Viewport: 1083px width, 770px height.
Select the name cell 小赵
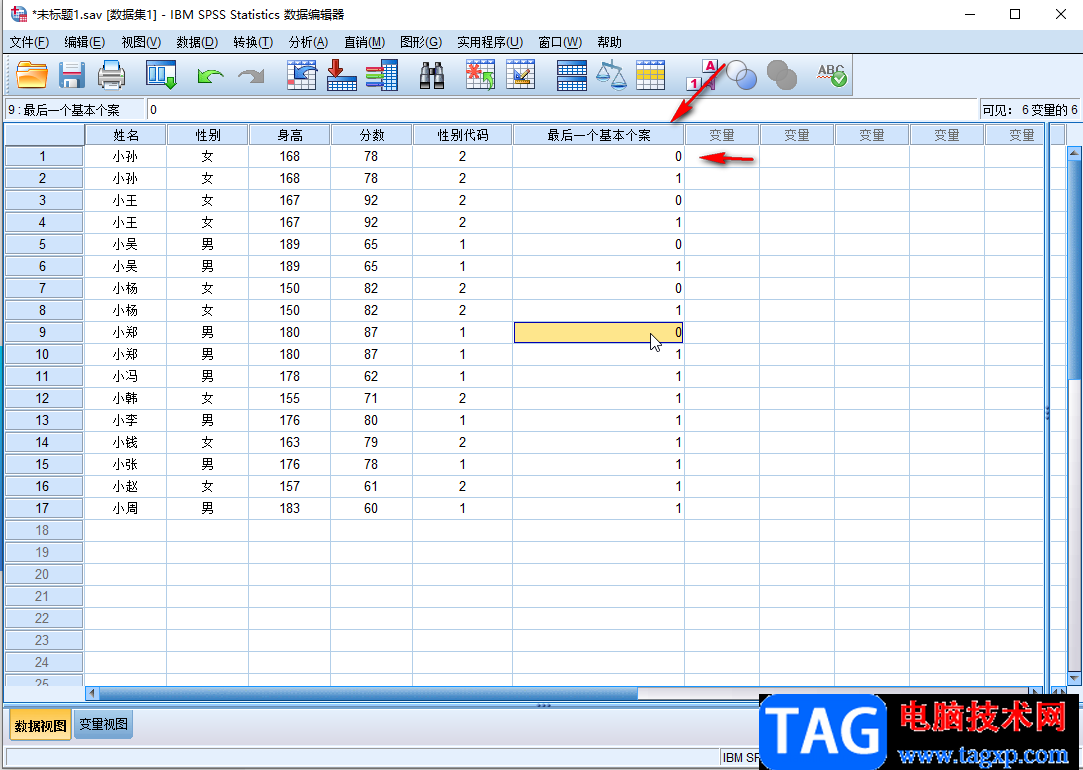point(125,486)
